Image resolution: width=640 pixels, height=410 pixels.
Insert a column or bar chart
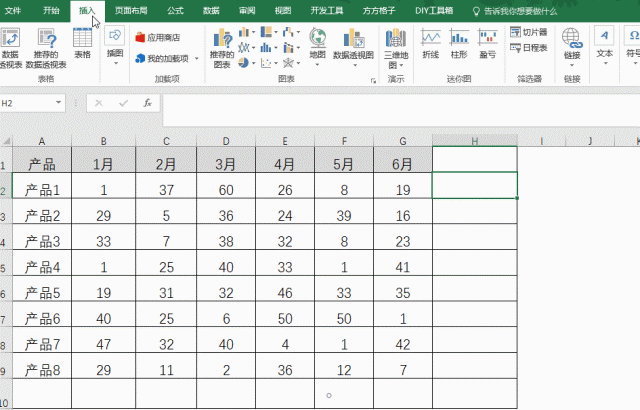pos(247,32)
